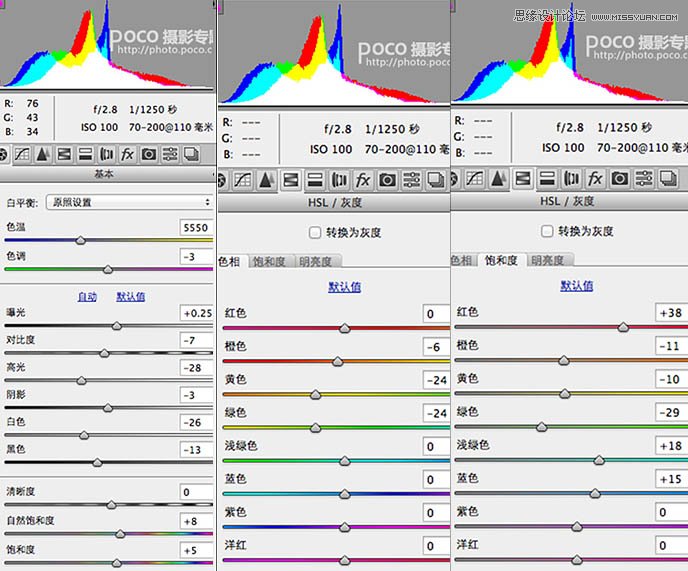Screen dimensions: 688x571
Task: Open Camera Calibration icon in middle panel
Action: point(386,180)
